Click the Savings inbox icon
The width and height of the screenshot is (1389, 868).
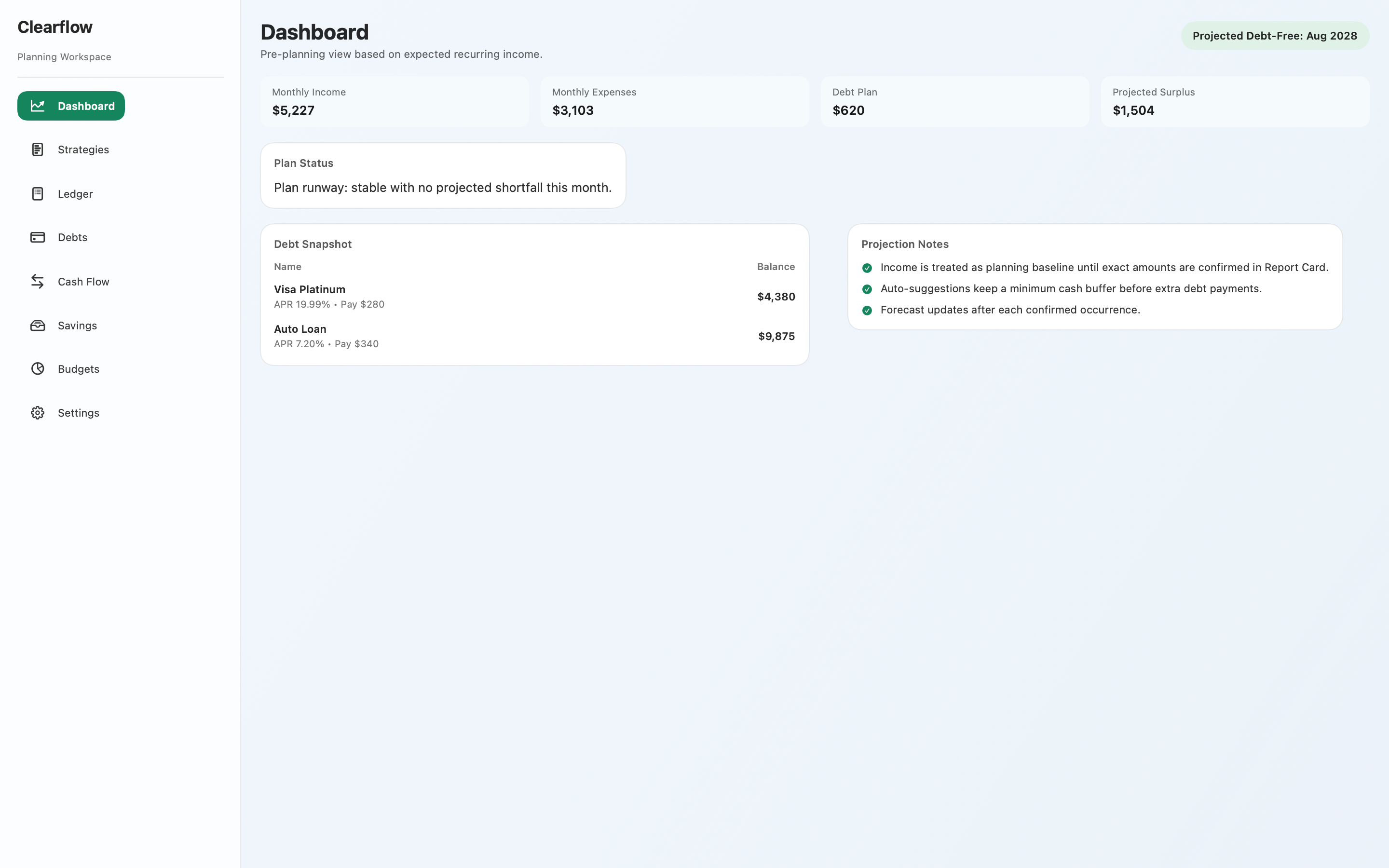(x=37, y=325)
